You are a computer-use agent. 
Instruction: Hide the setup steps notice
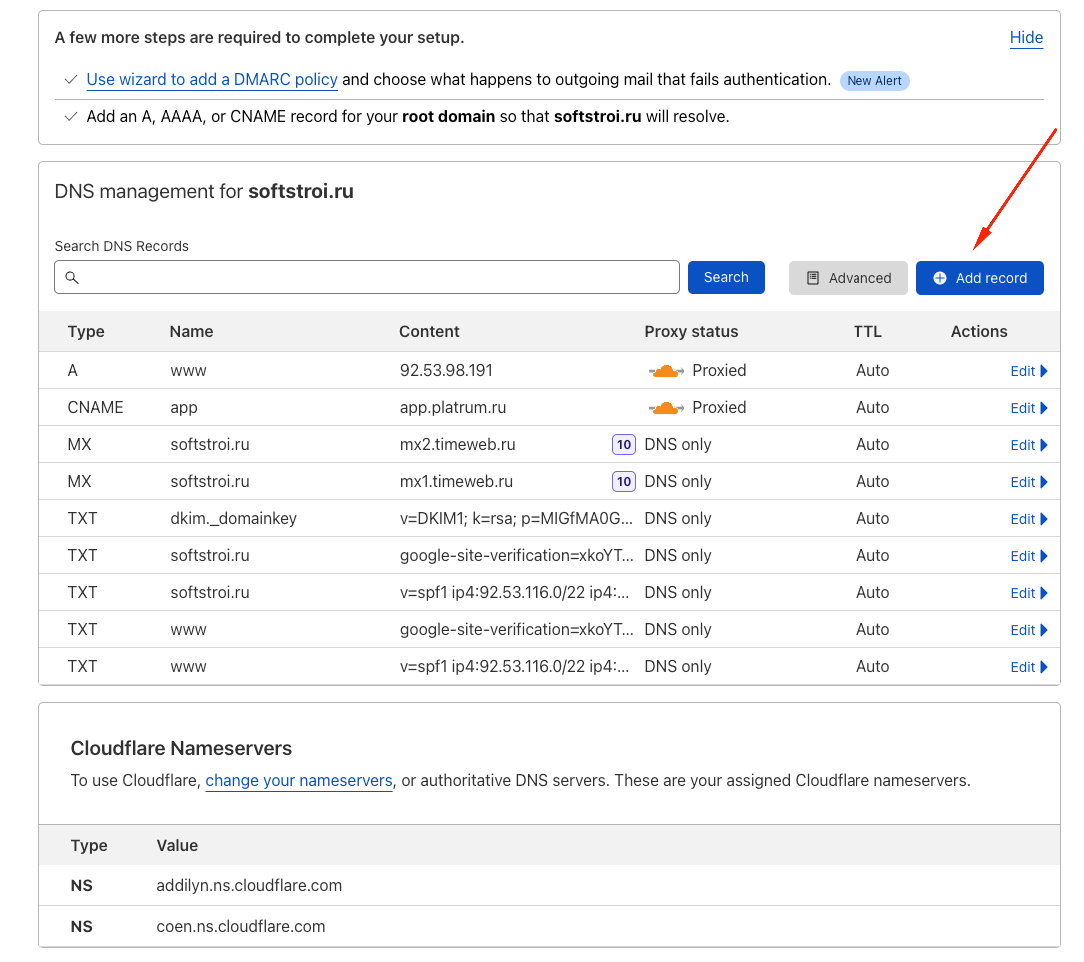(1026, 38)
